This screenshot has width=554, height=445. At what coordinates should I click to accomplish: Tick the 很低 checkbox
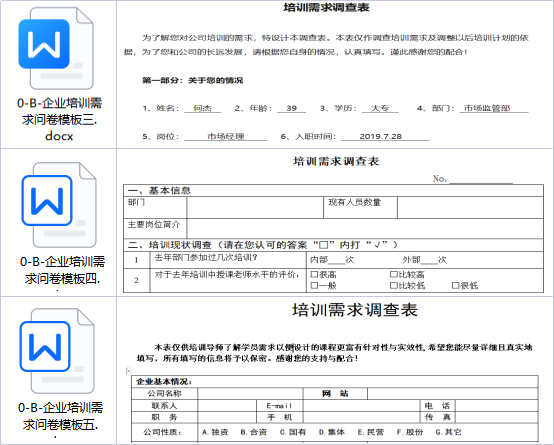tap(455, 286)
